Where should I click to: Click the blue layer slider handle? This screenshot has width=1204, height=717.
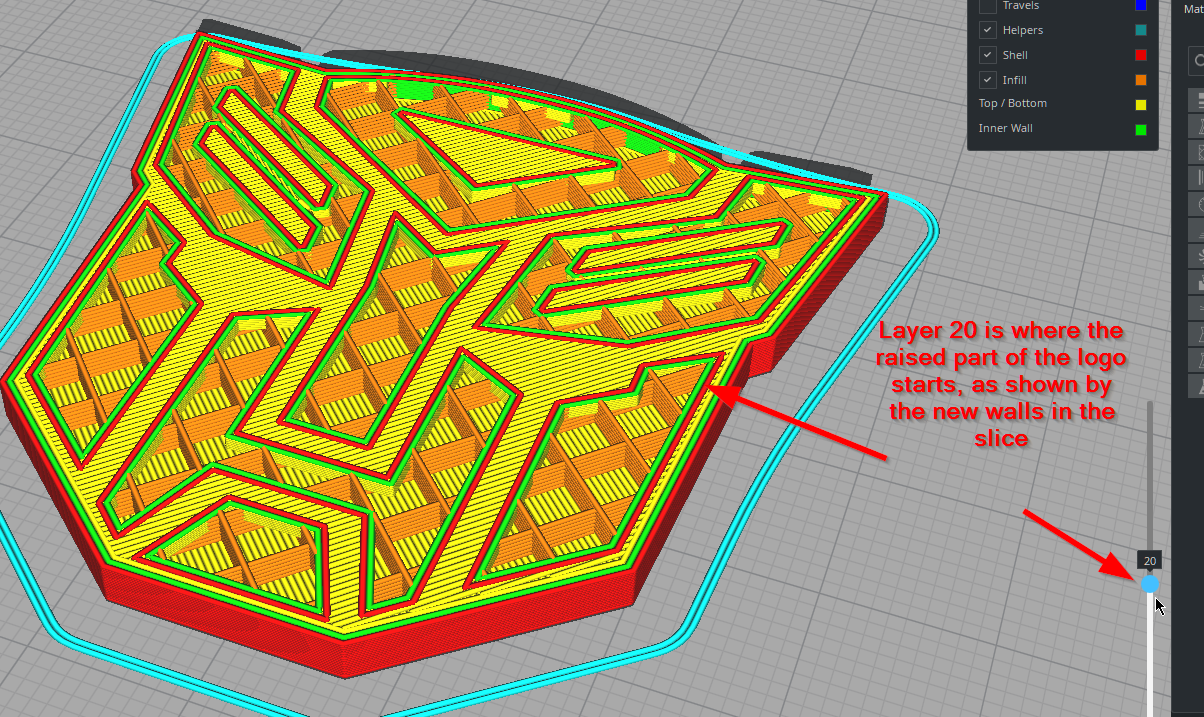tap(1150, 583)
